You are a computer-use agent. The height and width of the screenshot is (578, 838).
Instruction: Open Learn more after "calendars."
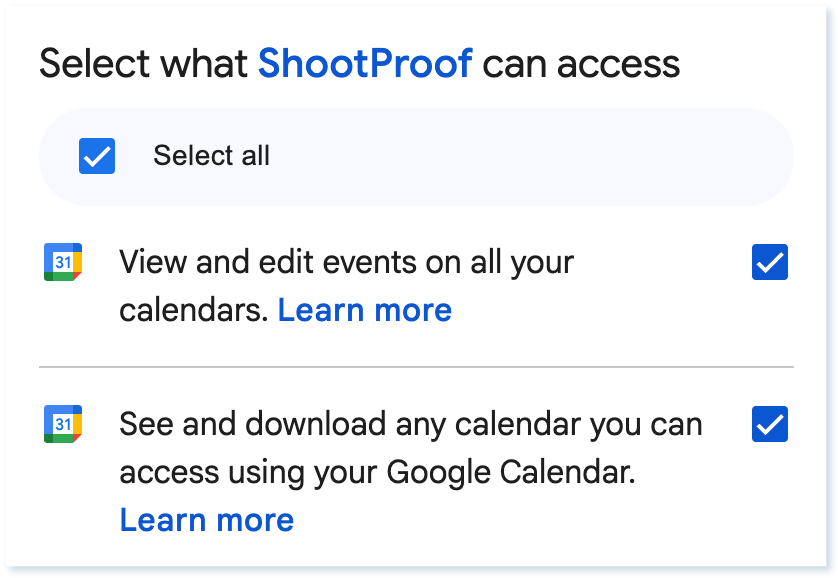[364, 310]
